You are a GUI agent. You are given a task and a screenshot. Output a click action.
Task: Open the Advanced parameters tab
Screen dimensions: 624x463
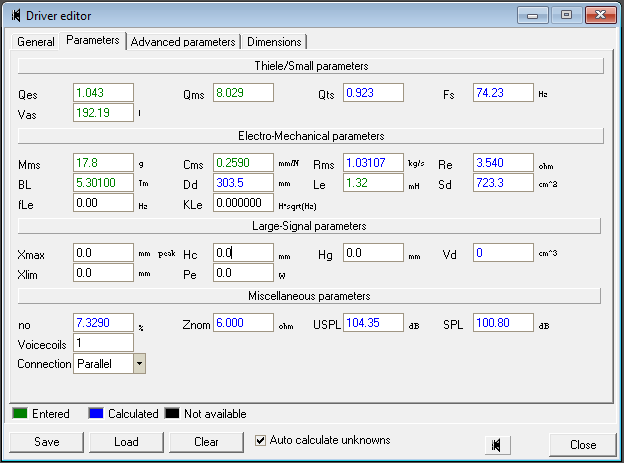(183, 42)
